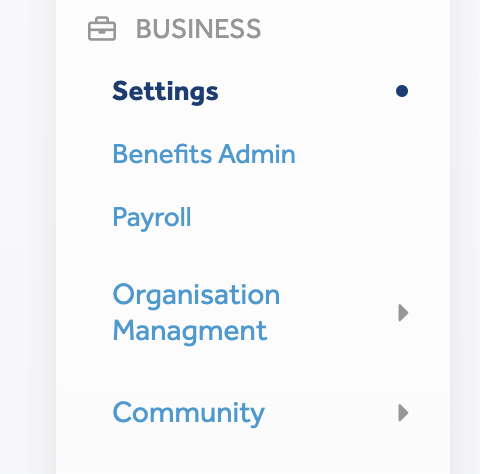Show Community sub-items using its chevron

[x=403, y=413]
